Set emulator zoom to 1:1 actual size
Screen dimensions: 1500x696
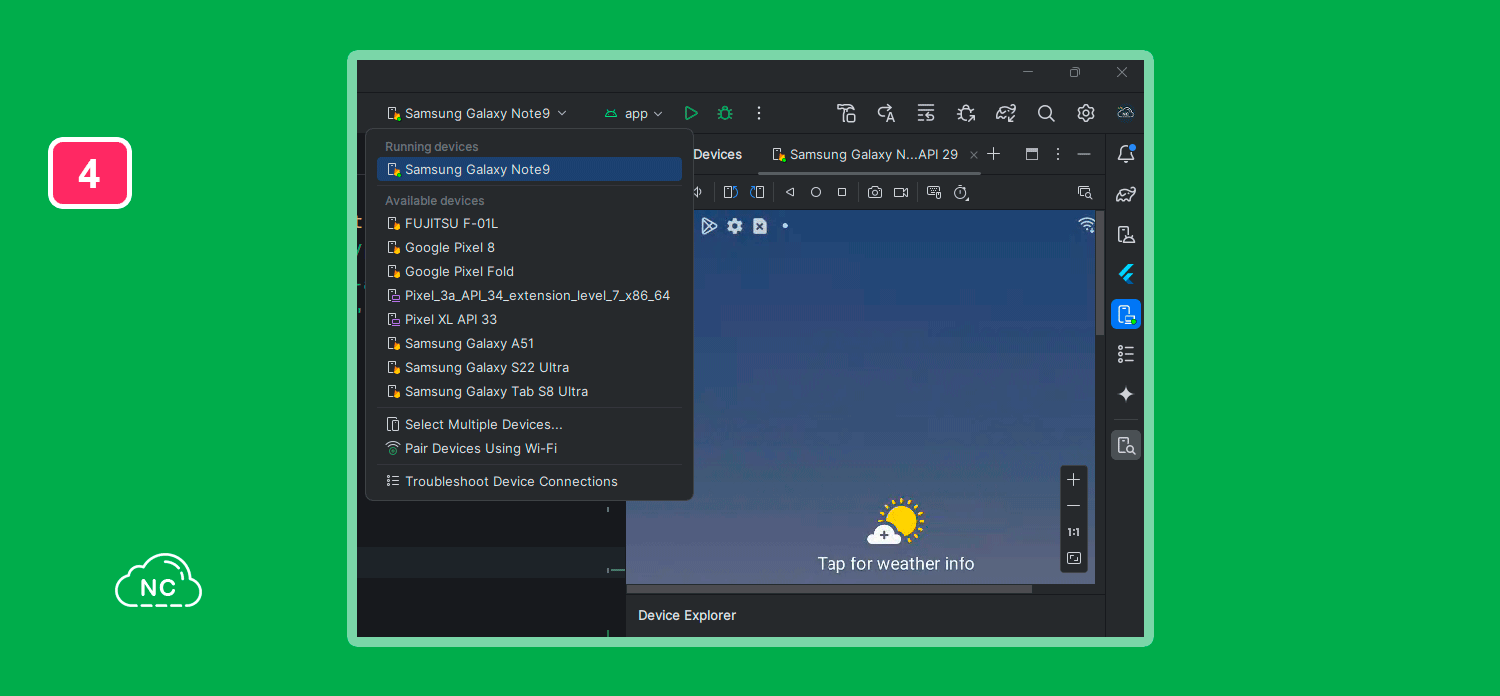[x=1074, y=532]
